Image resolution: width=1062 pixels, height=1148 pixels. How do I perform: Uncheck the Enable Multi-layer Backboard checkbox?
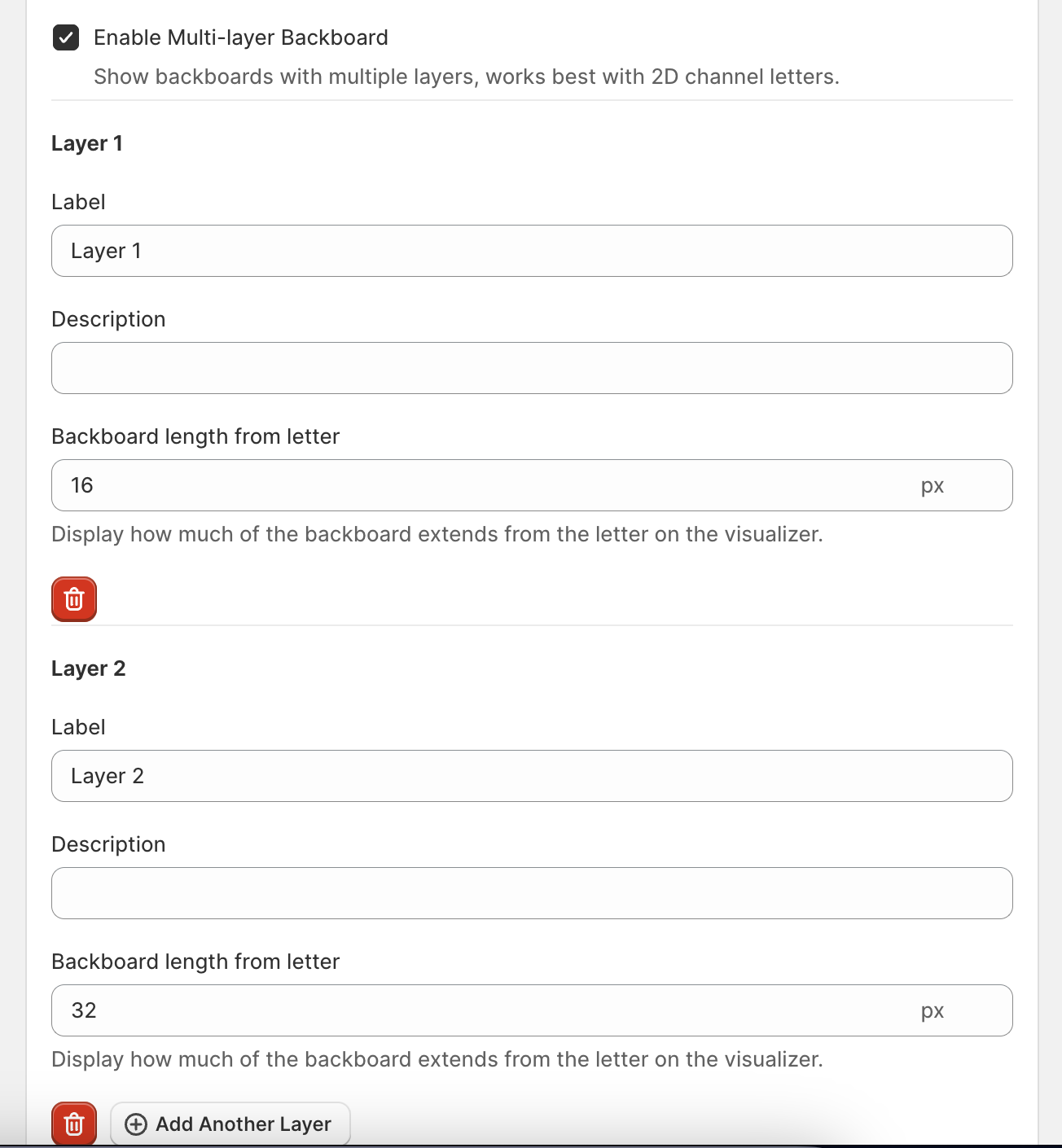click(x=66, y=37)
